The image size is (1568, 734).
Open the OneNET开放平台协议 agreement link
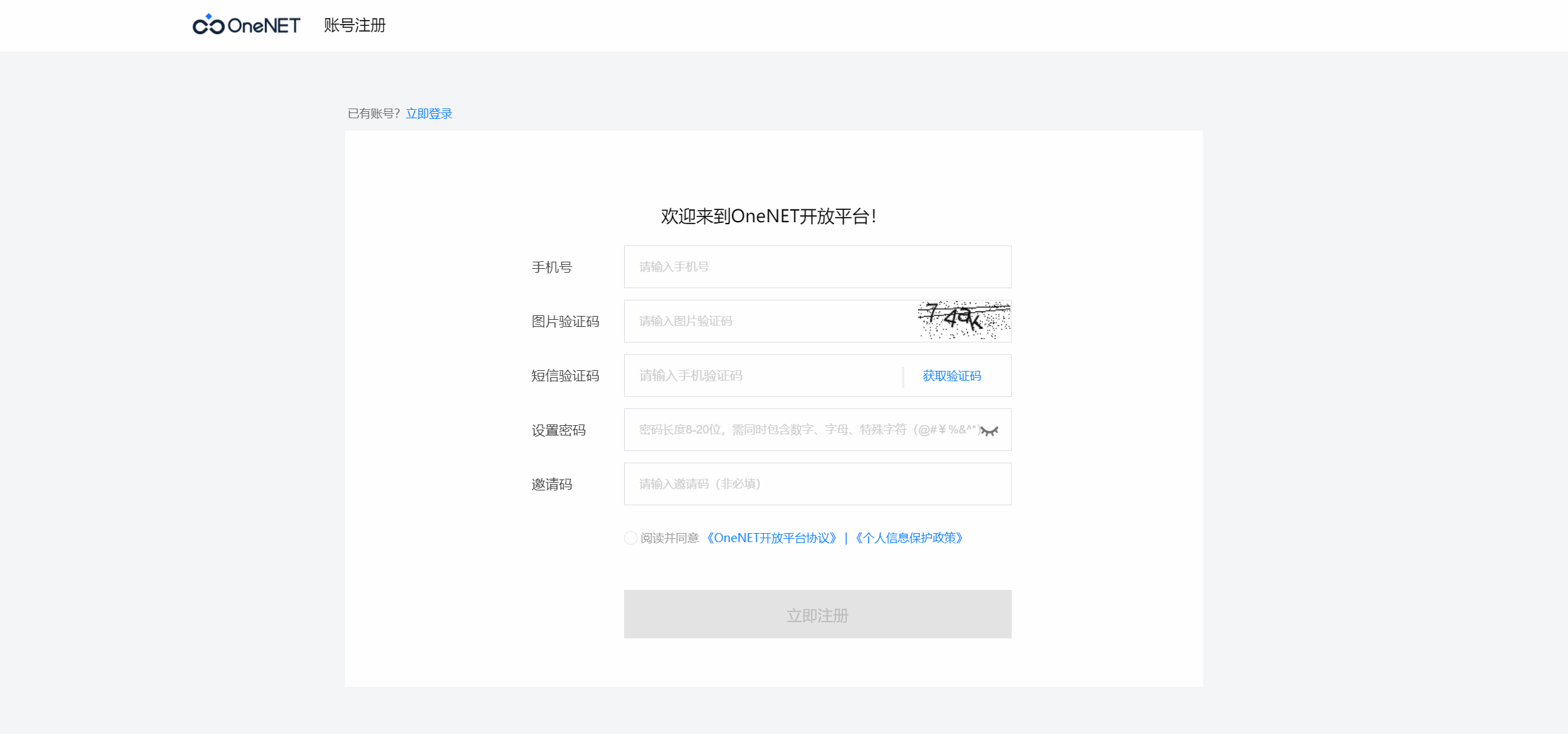[771, 538]
